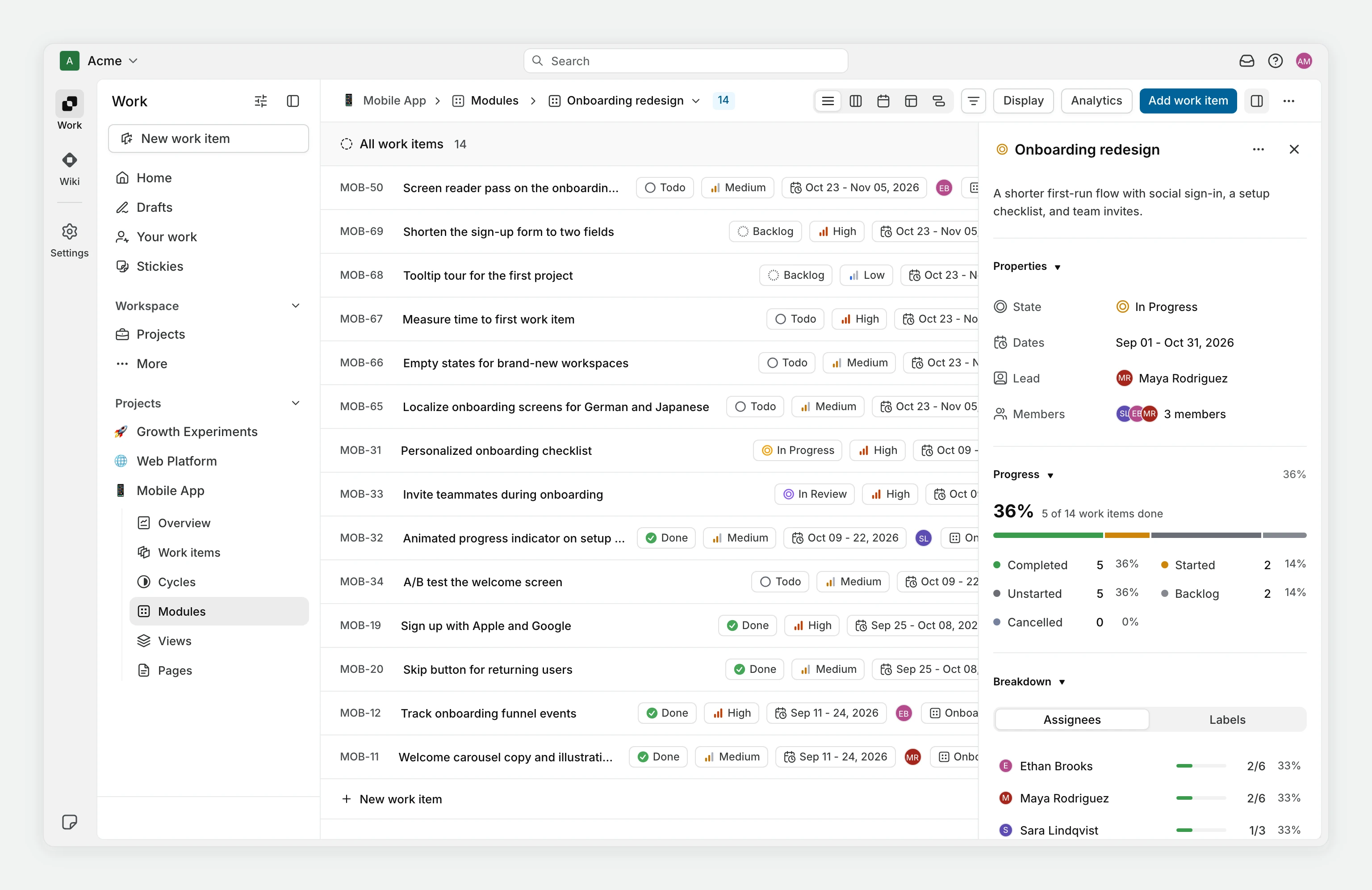Open the In Progress state property
1372x890 pixels.
click(1157, 307)
